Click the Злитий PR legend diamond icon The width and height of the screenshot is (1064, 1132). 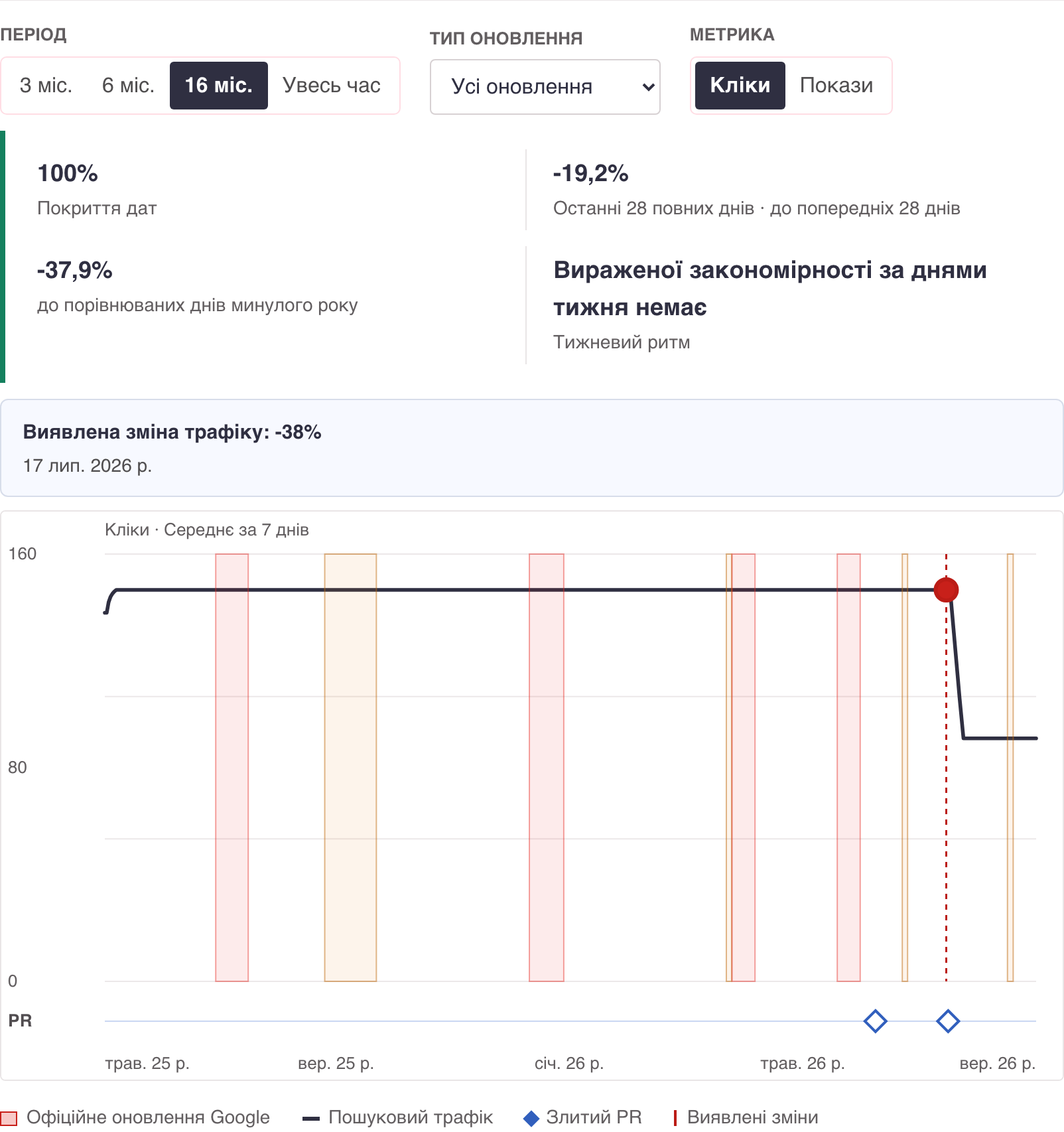[531, 1119]
